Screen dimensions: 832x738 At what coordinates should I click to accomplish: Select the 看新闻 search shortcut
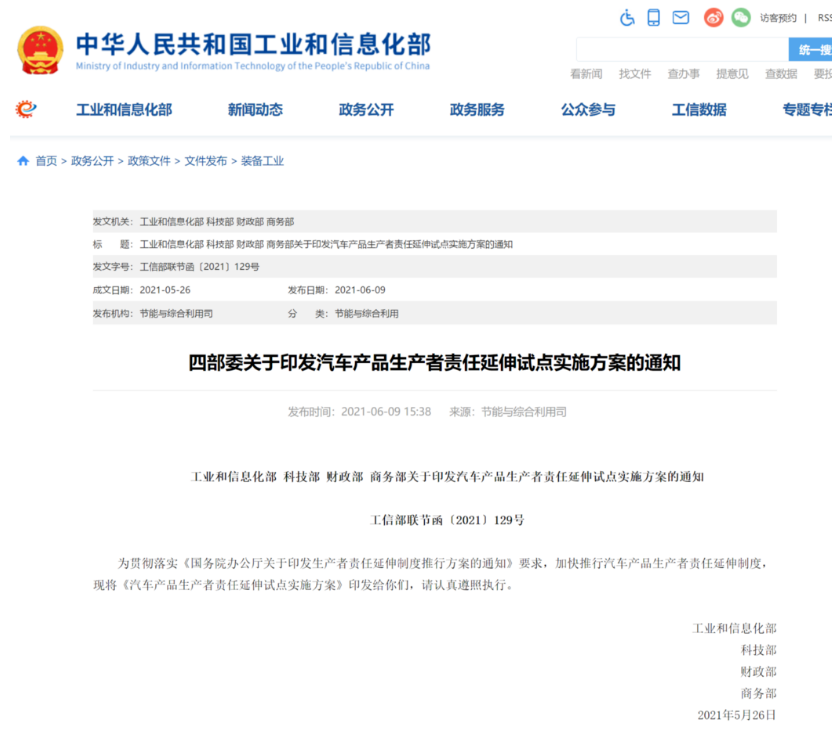click(x=586, y=74)
